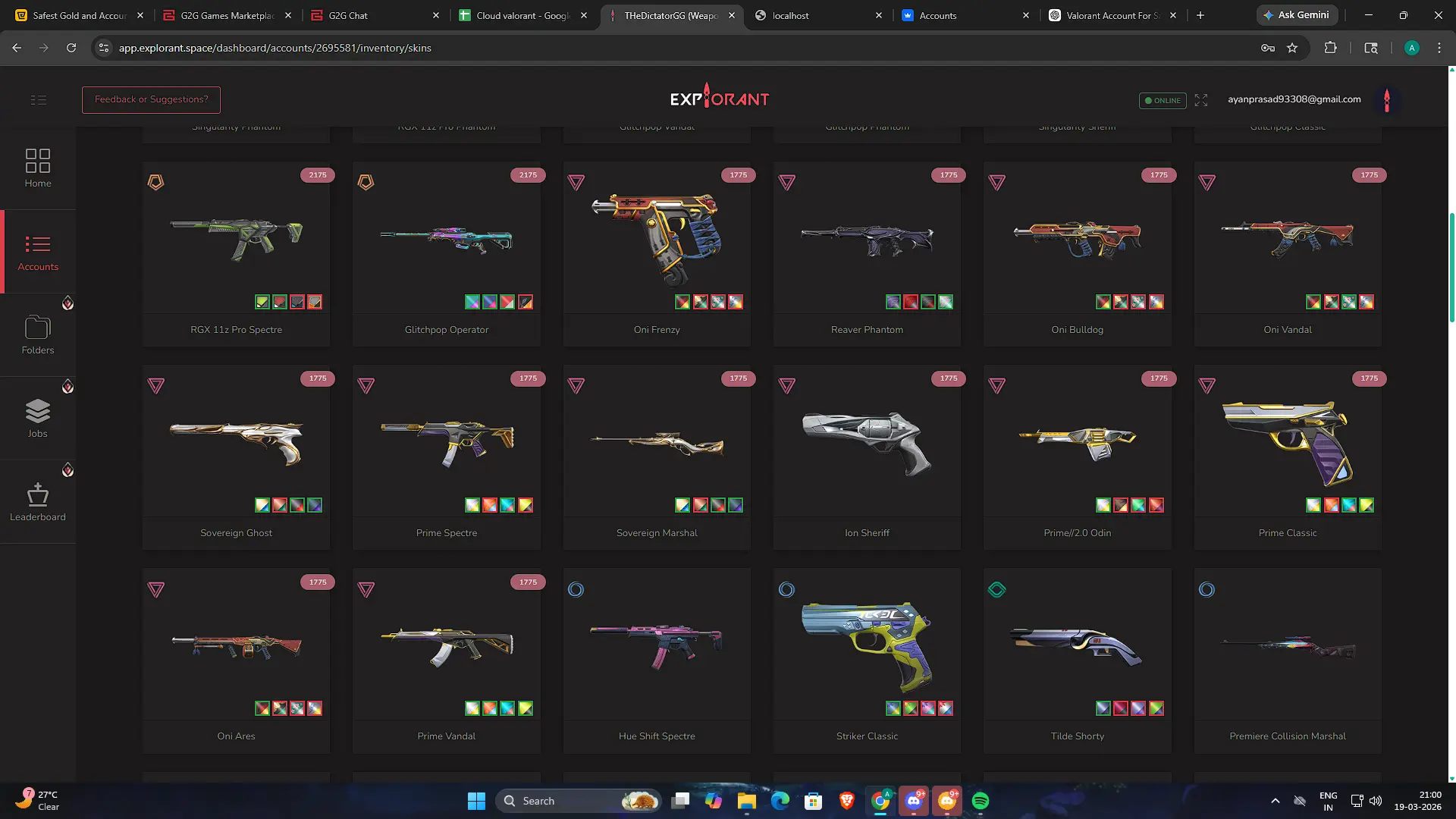Open the Chrome extensions puzzle icon
This screenshot has width=1456, height=819.
click(1330, 48)
